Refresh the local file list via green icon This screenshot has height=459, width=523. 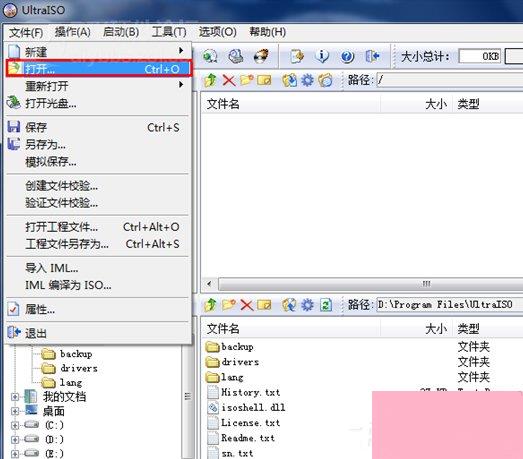click(x=326, y=305)
